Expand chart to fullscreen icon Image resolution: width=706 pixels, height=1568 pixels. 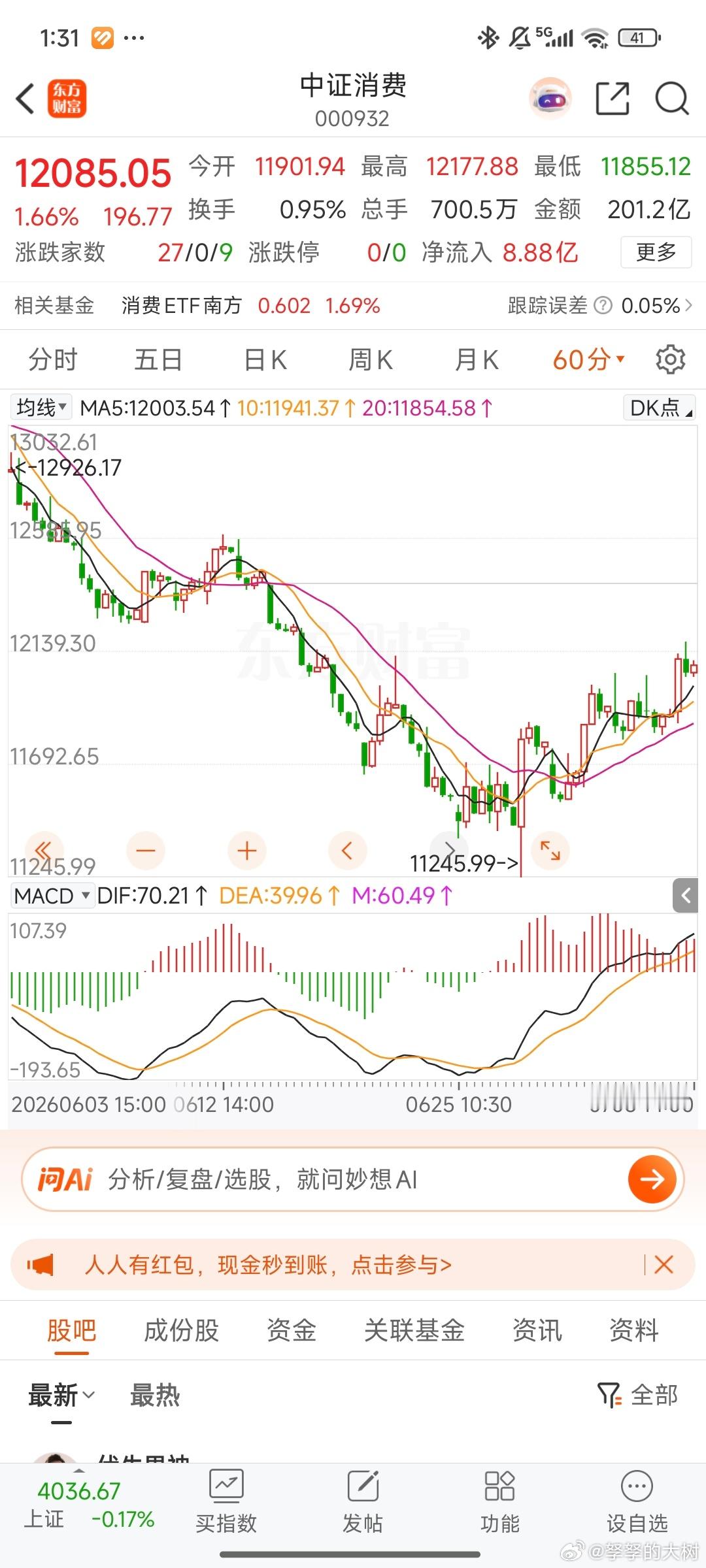coord(550,851)
